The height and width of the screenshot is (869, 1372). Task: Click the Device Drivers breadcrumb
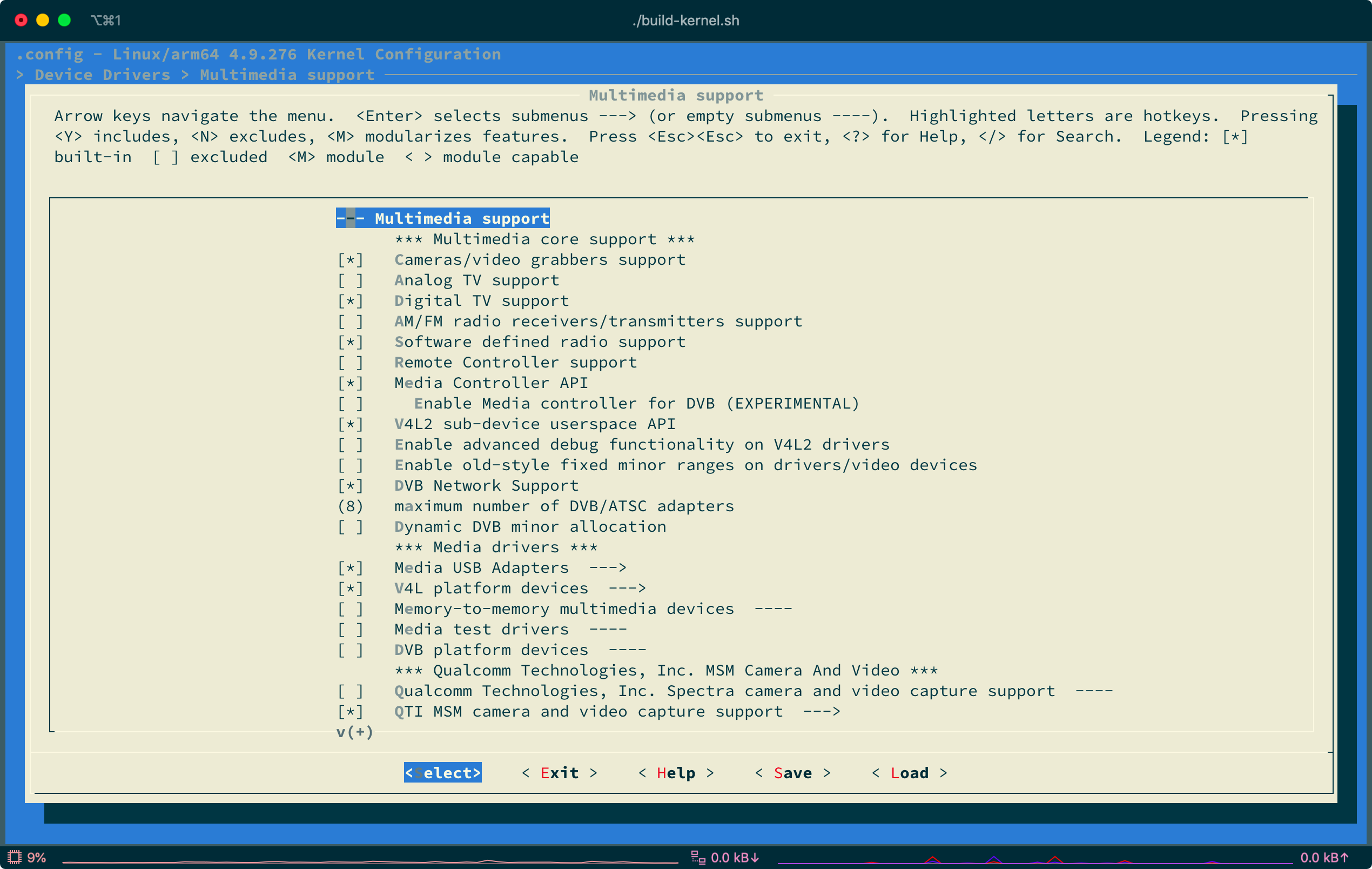pos(103,74)
